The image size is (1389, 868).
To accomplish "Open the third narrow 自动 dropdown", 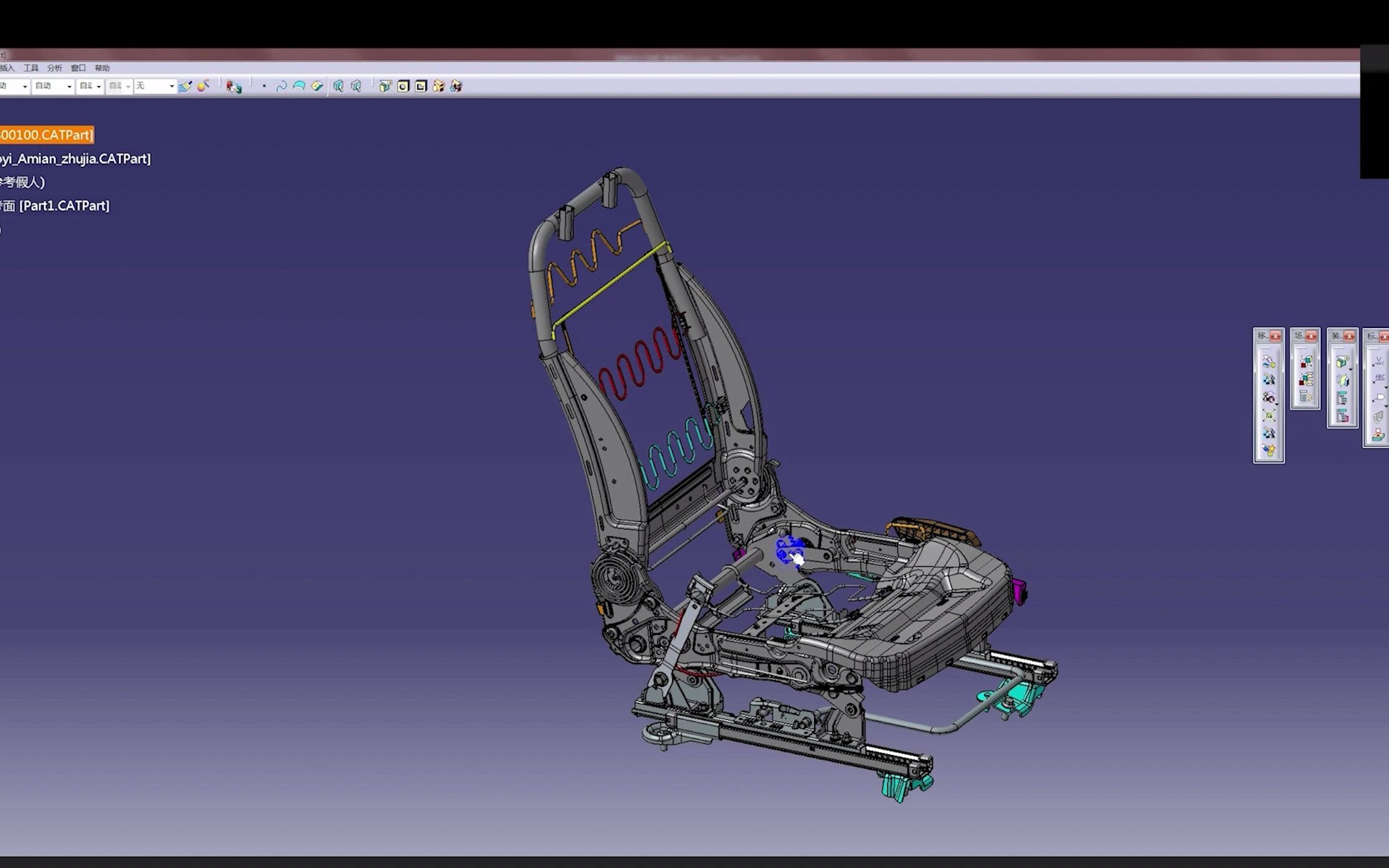I will (x=90, y=86).
